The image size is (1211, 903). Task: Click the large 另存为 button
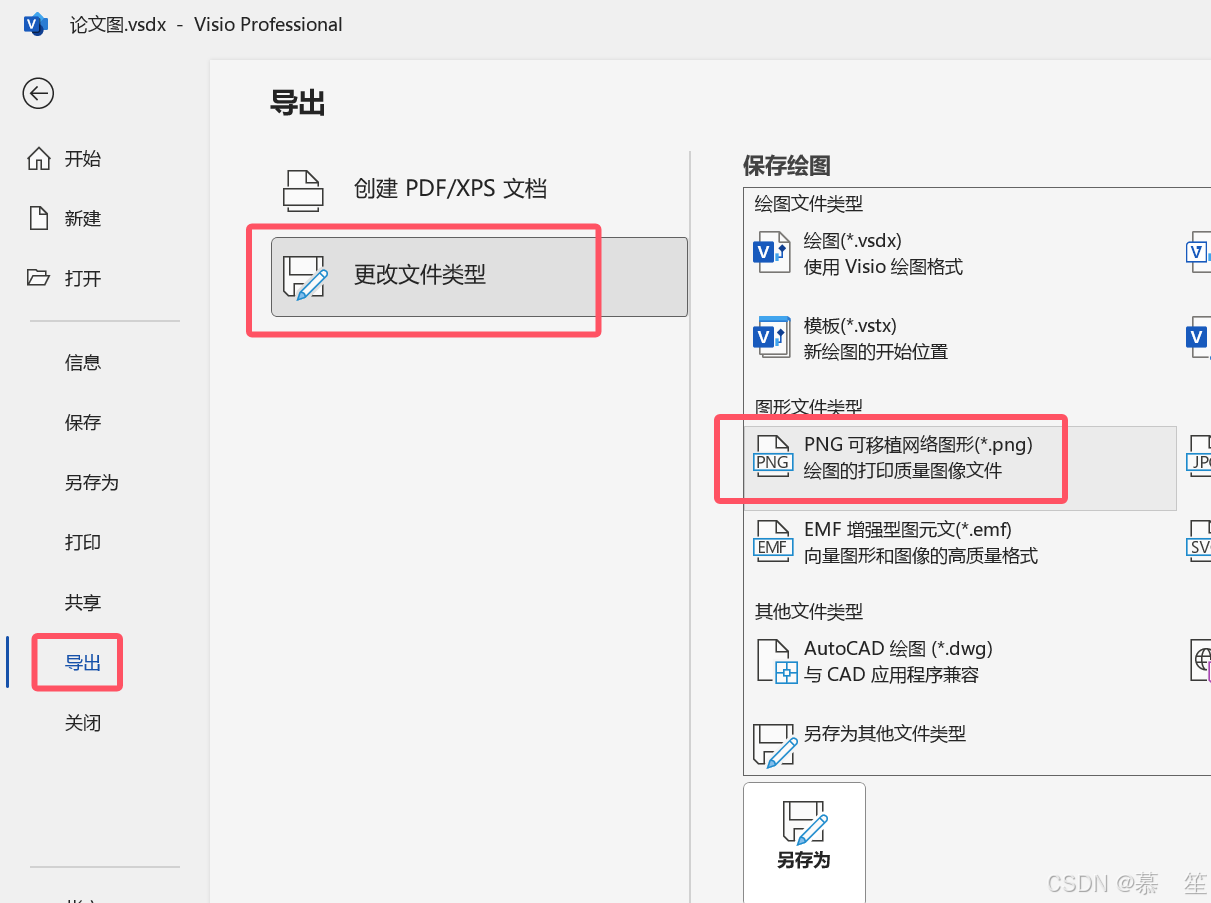click(804, 841)
